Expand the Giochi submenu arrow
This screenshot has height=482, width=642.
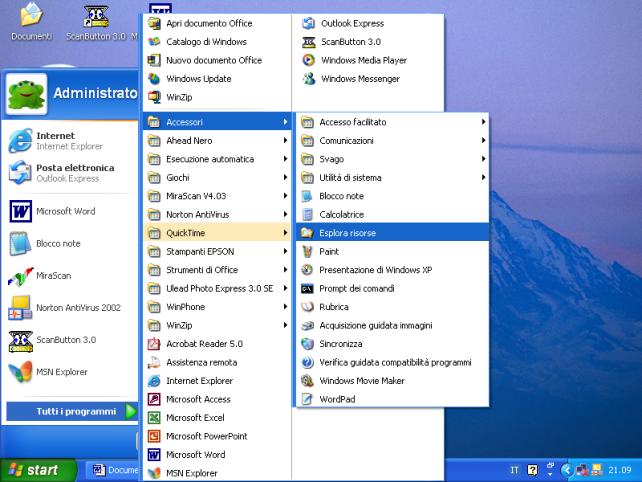tap(285, 177)
